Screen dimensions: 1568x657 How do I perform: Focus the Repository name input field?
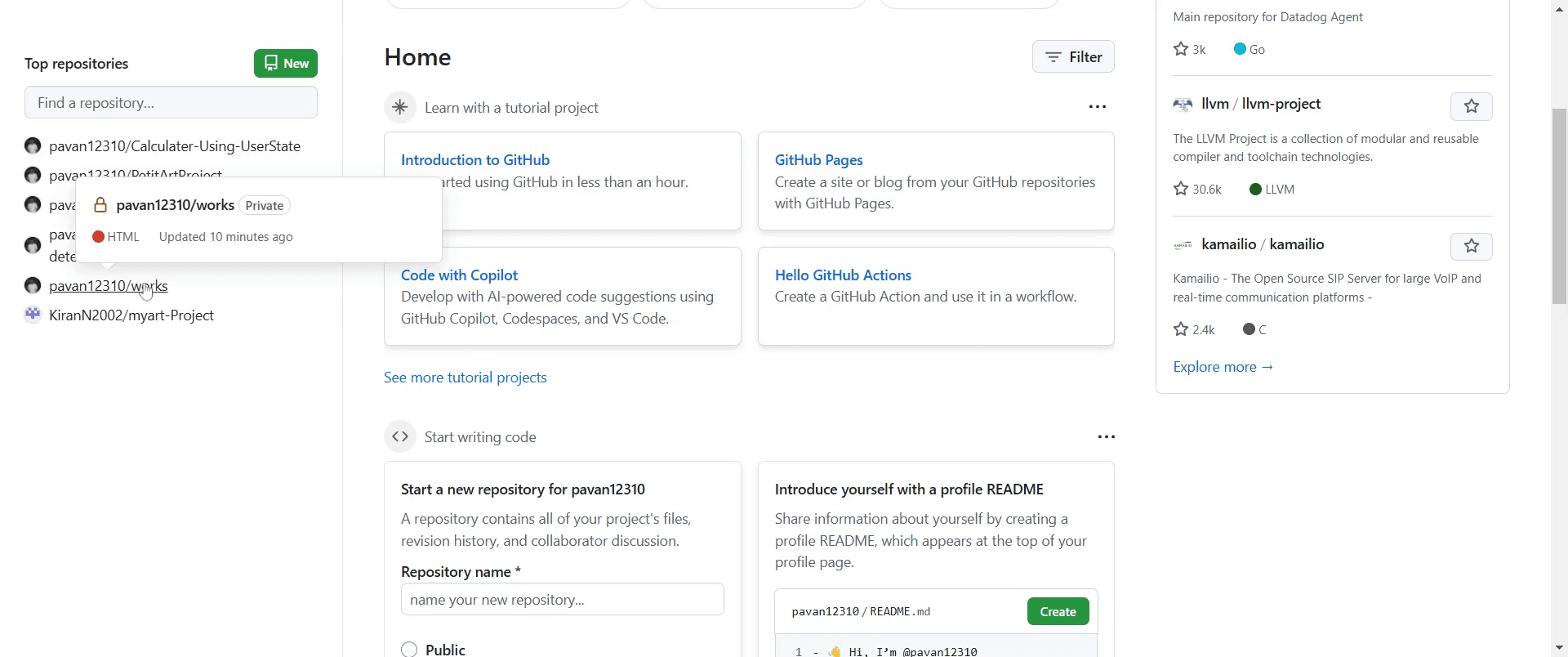(563, 600)
